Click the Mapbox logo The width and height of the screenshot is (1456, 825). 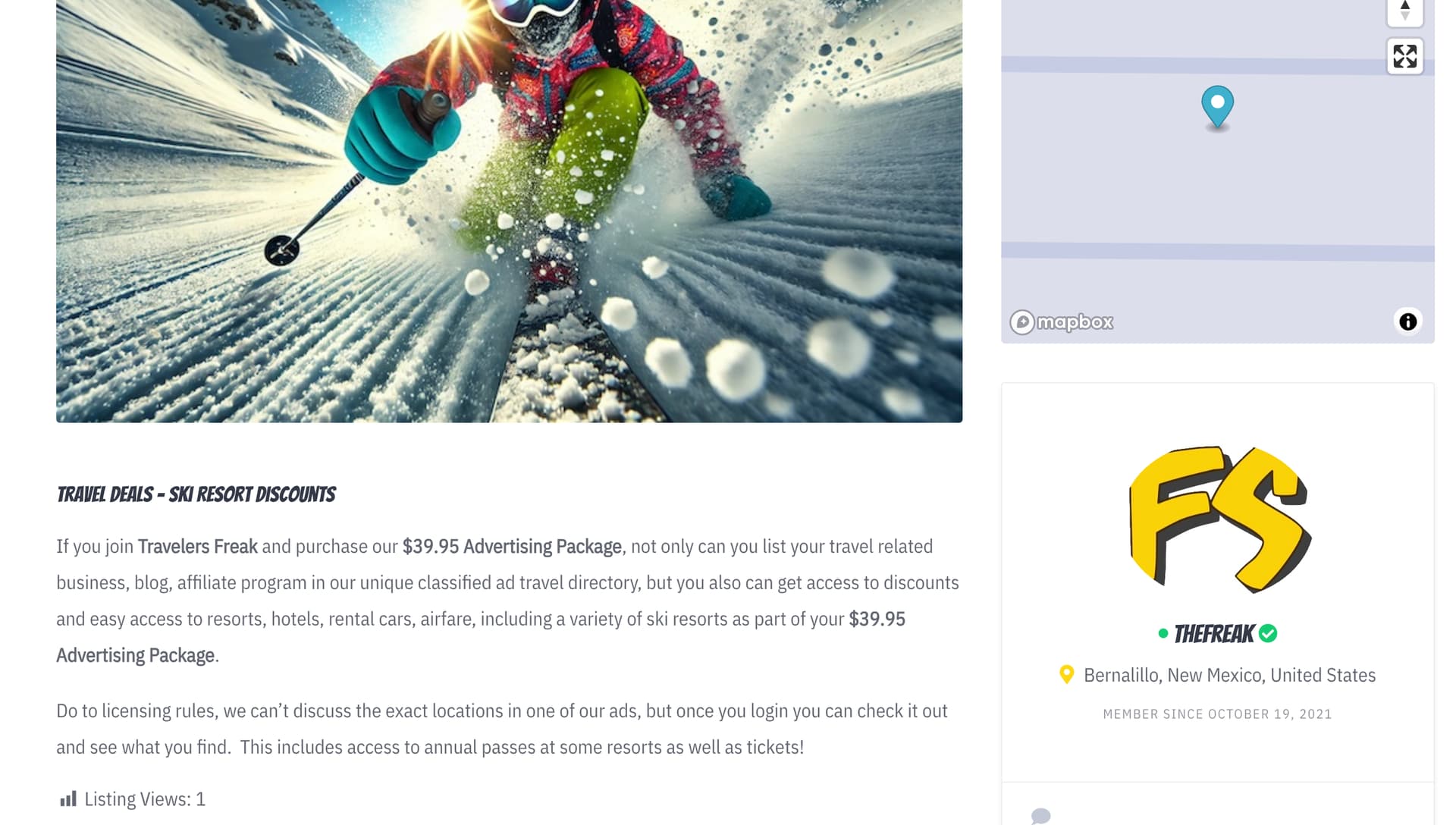tap(1062, 322)
